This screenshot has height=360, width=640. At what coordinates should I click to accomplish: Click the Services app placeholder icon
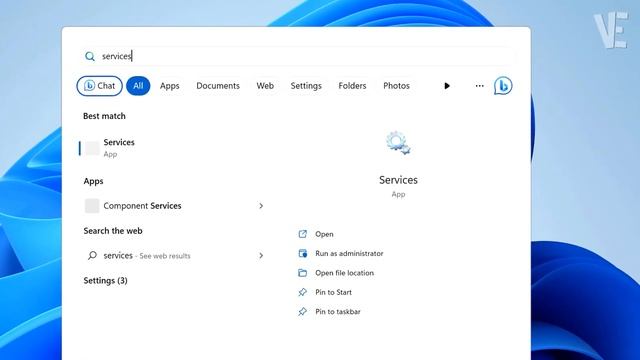click(x=92, y=148)
